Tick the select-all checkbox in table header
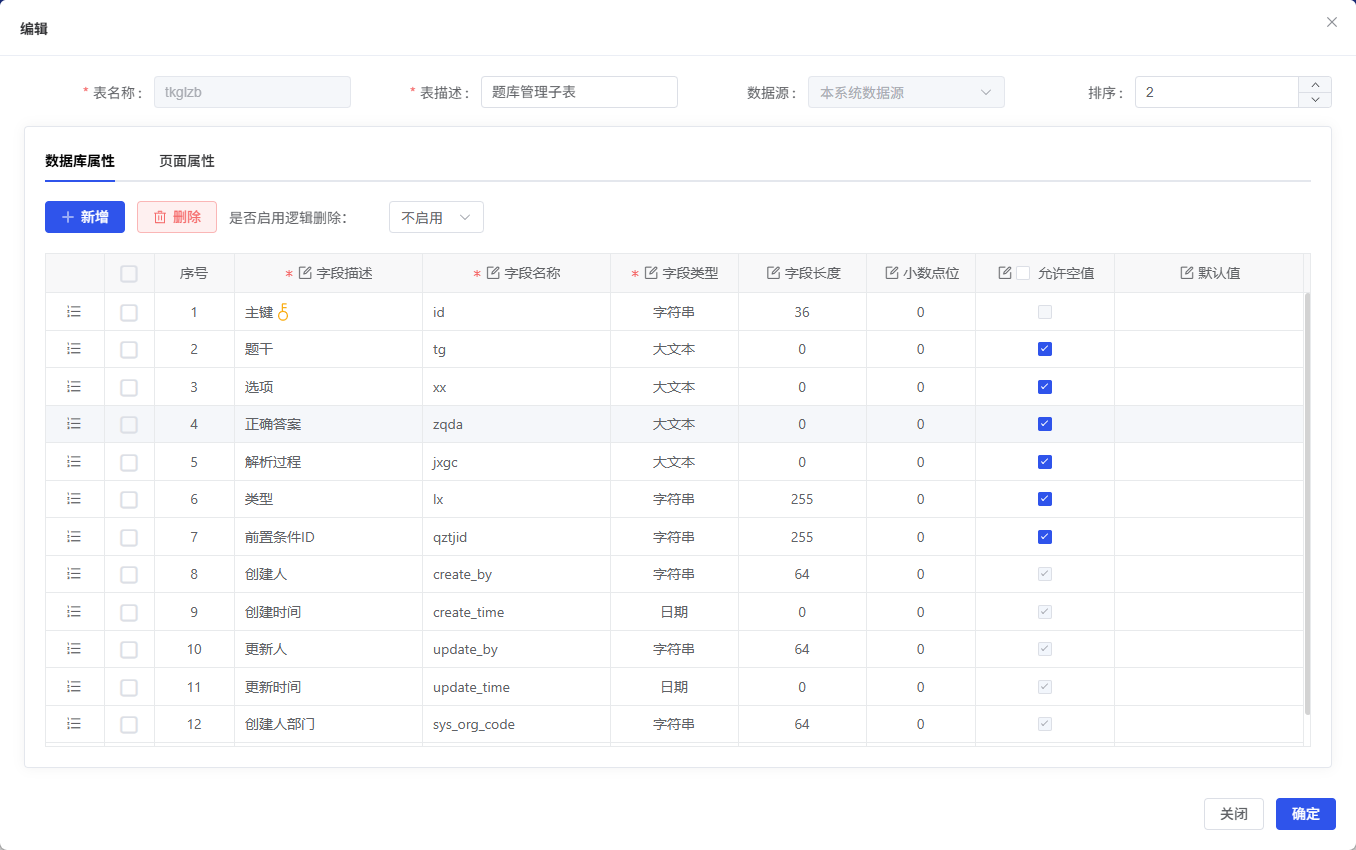The width and height of the screenshot is (1356, 850). 129,273
